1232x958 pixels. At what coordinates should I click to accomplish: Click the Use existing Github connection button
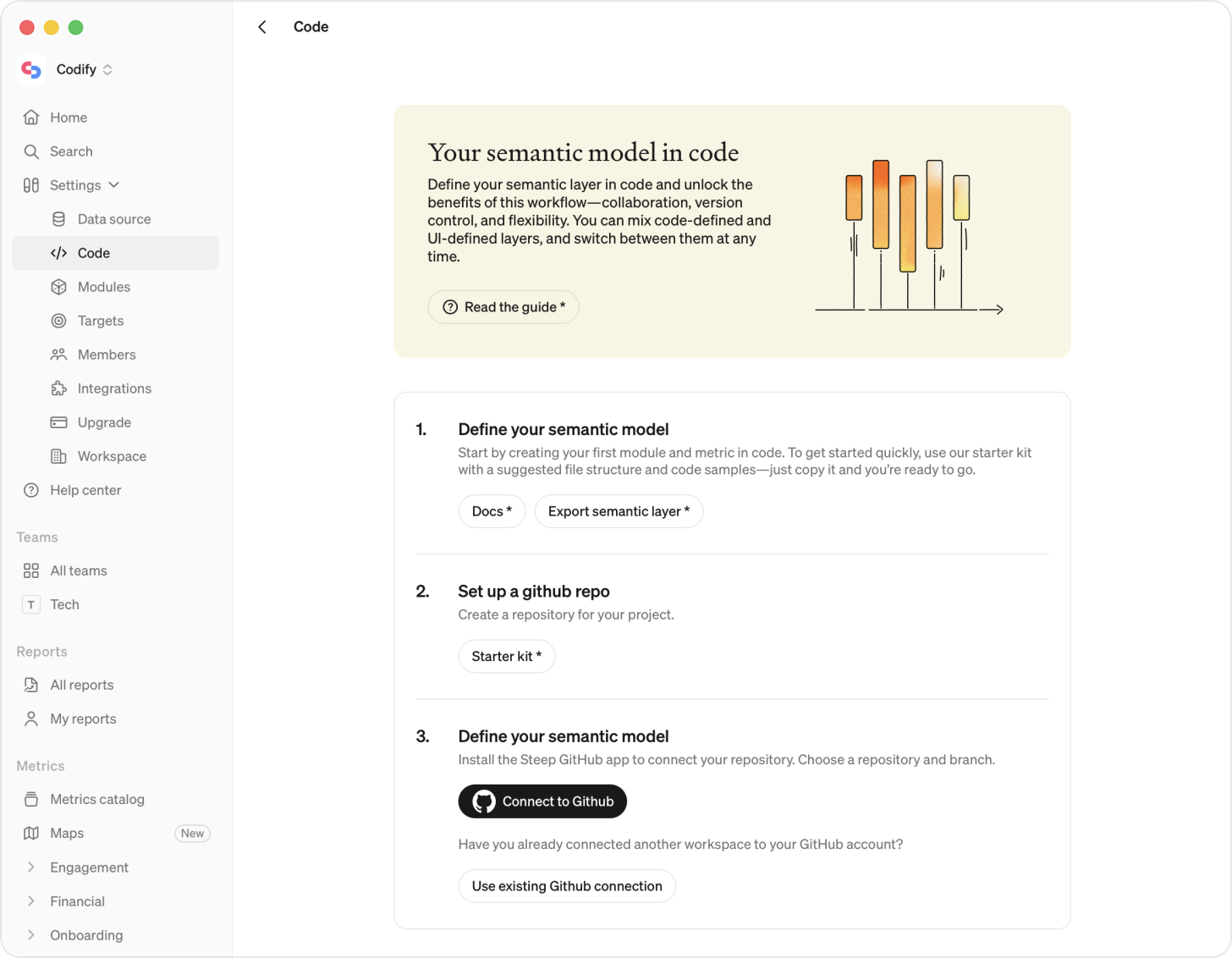pyautogui.click(x=566, y=885)
